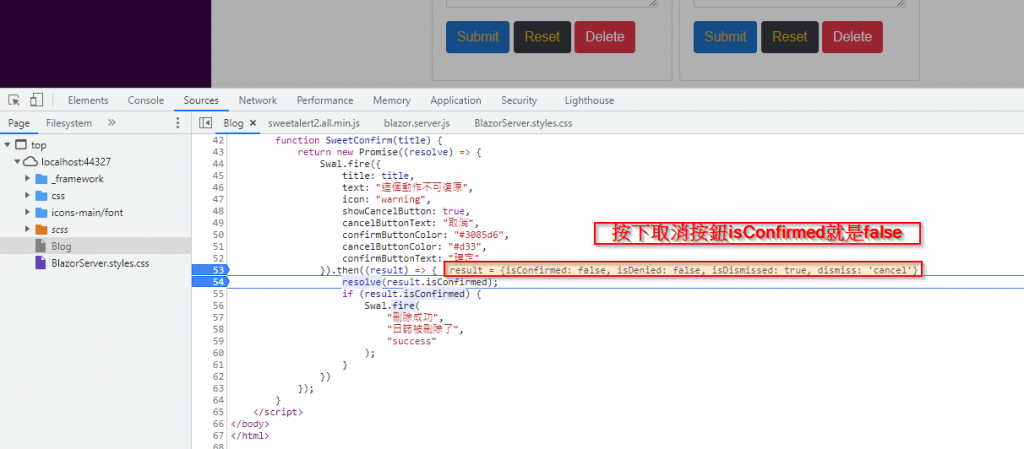The width and height of the screenshot is (1024, 449).
Task: Show more navigator tabs chevron
Action: pos(111,123)
